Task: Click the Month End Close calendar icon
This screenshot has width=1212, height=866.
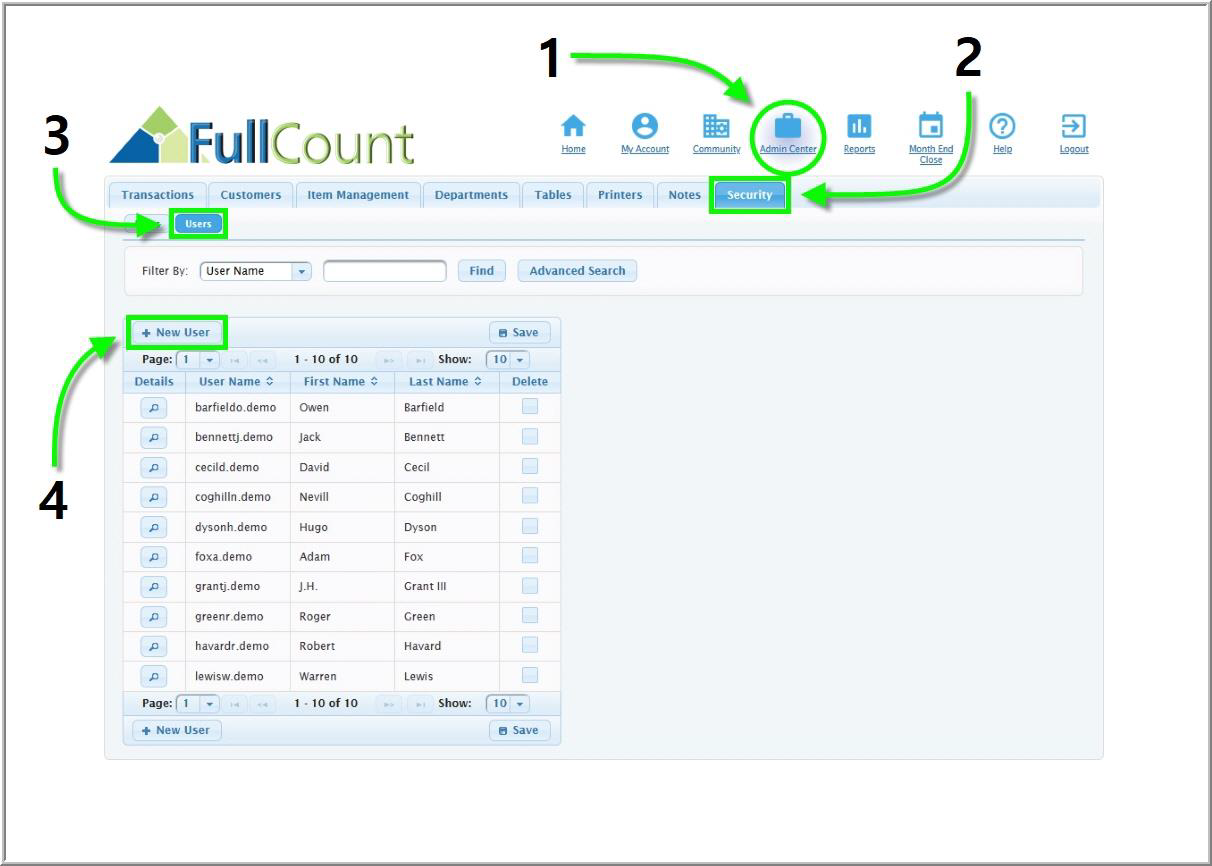Action: pyautogui.click(x=930, y=126)
